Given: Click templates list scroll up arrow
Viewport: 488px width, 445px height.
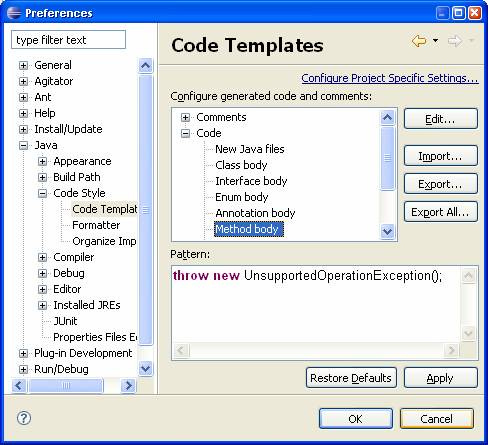Looking at the screenshot, I should point(387,117).
